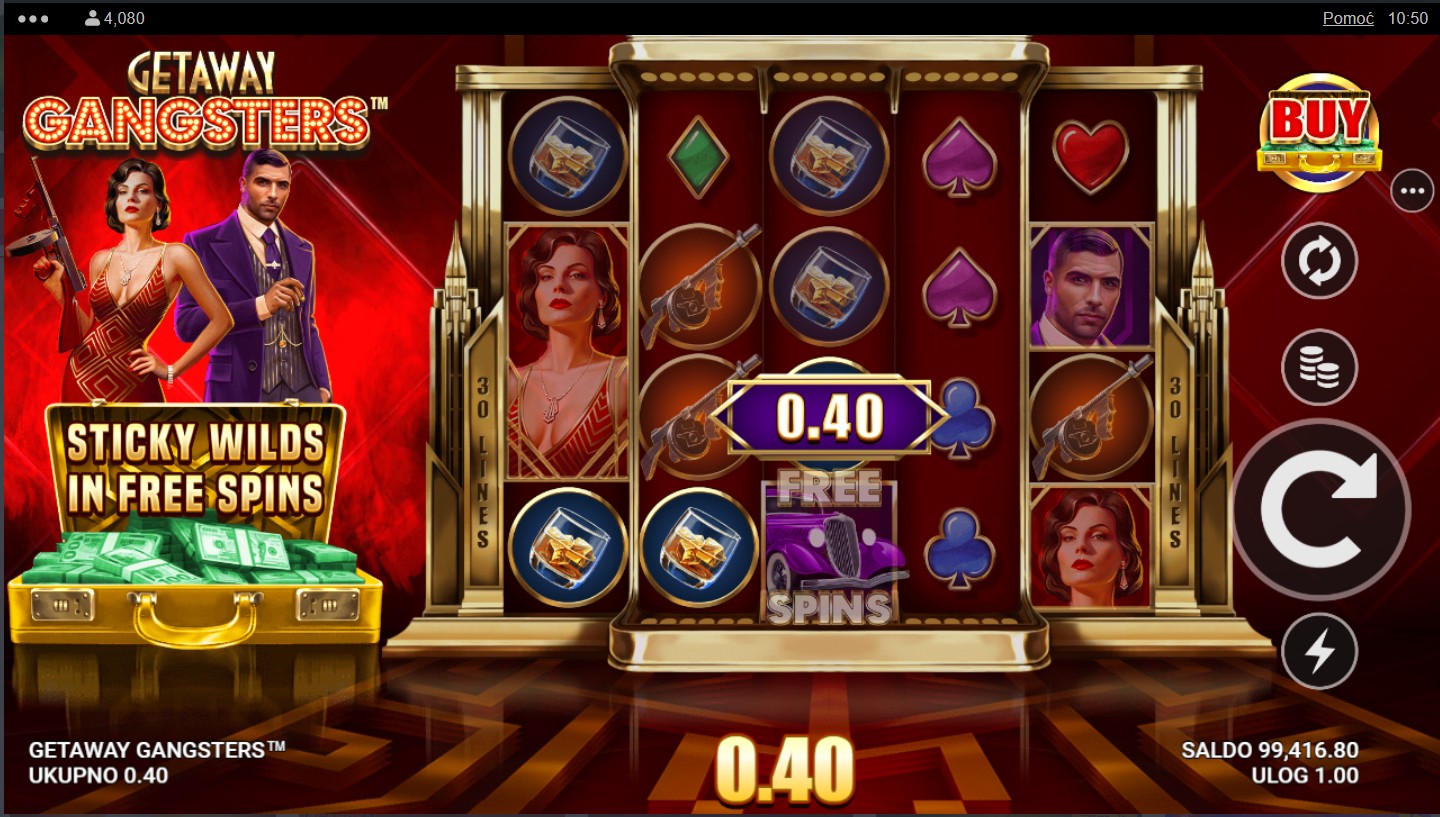This screenshot has height=817, width=1440.
Task: Click the red heart symbol
Action: [x=1090, y=157]
